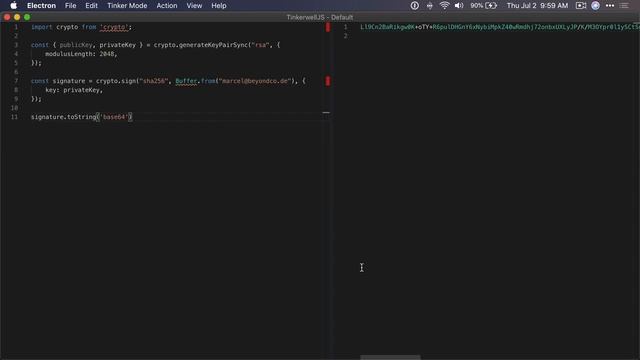Click the screen recording status icon
Screen dimensions: 640x360
[581, 6]
